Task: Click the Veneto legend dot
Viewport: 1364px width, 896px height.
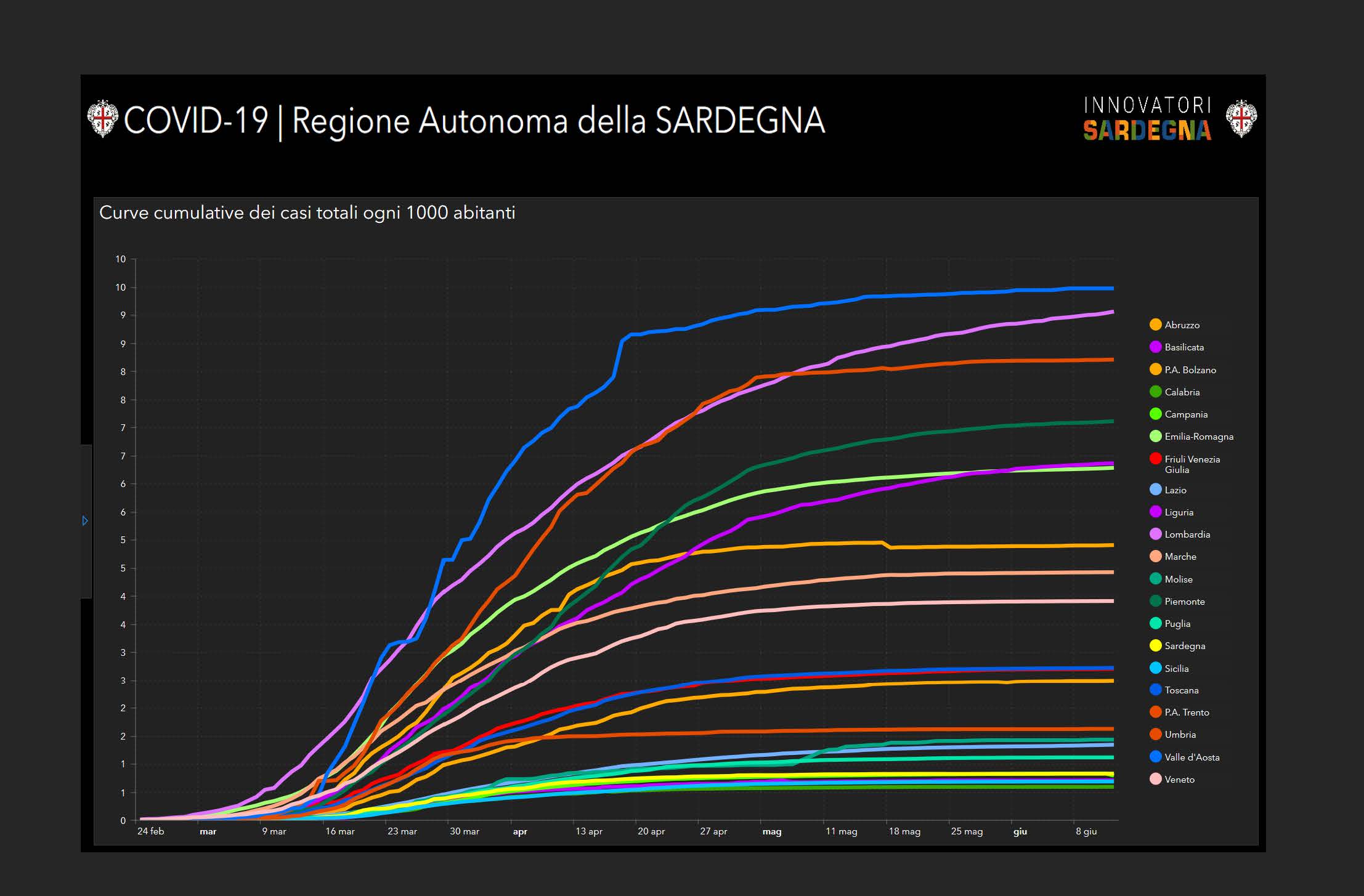Action: [1156, 779]
